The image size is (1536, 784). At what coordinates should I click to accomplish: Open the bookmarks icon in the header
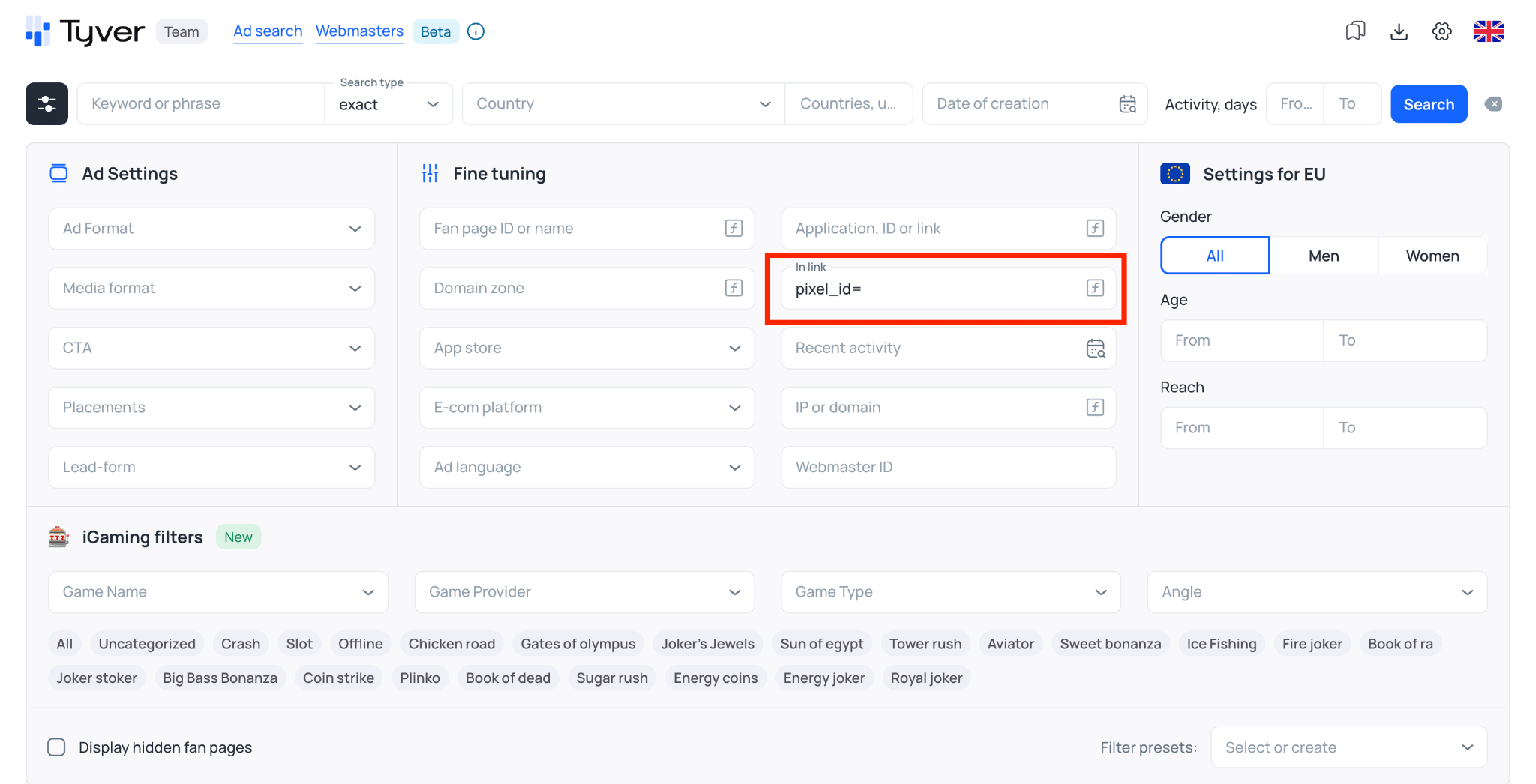pos(1355,31)
